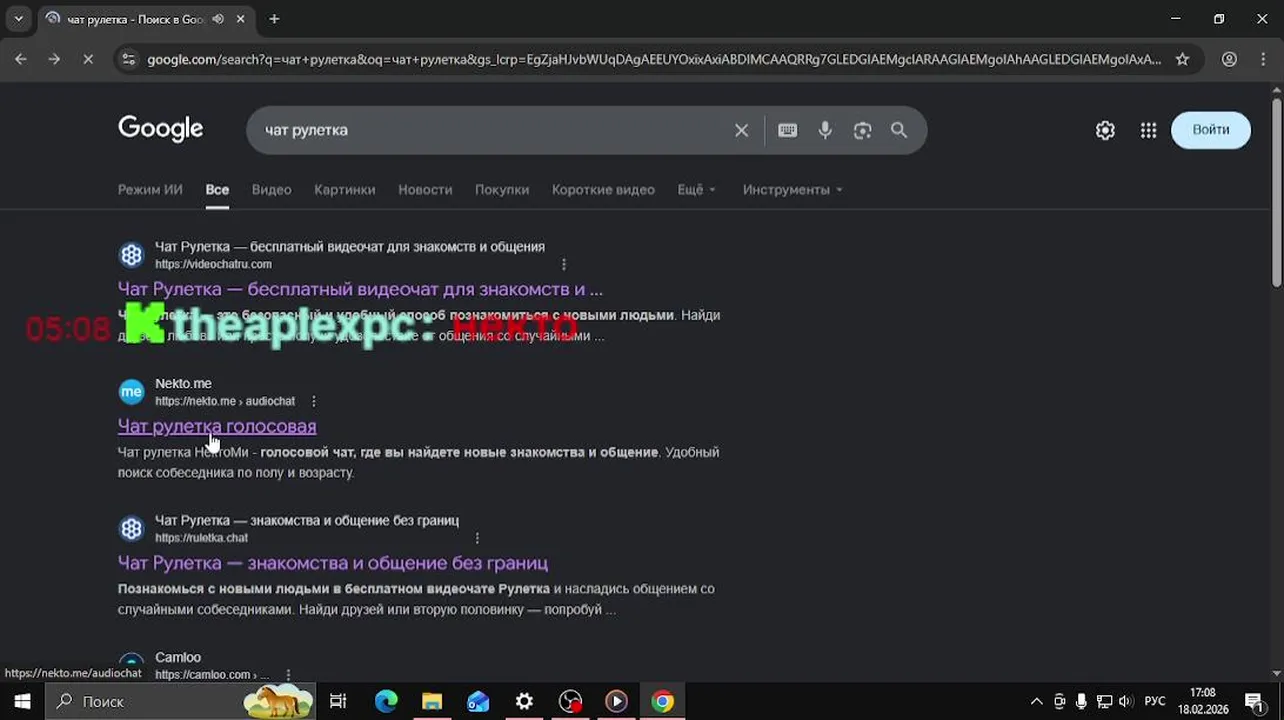The height and width of the screenshot is (720, 1284).
Task: Open the Windows Start menu
Action: 22,701
